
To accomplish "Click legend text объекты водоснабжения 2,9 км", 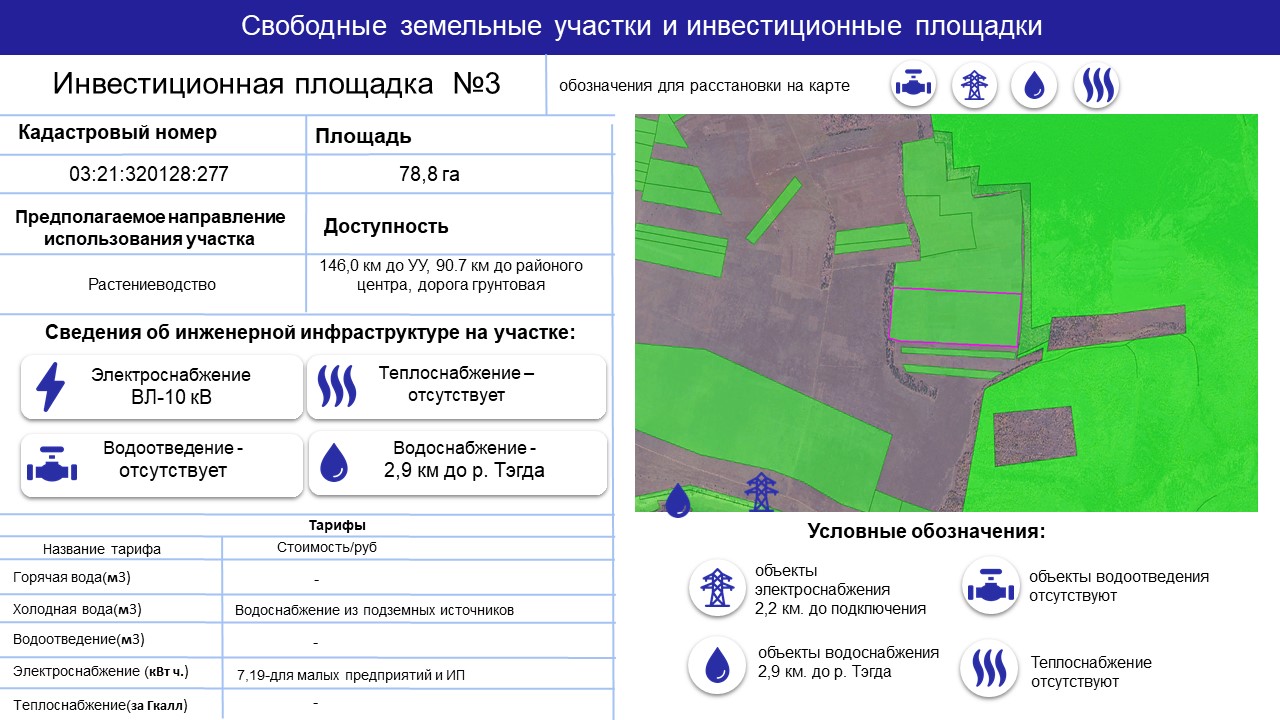I will (x=849, y=662).
